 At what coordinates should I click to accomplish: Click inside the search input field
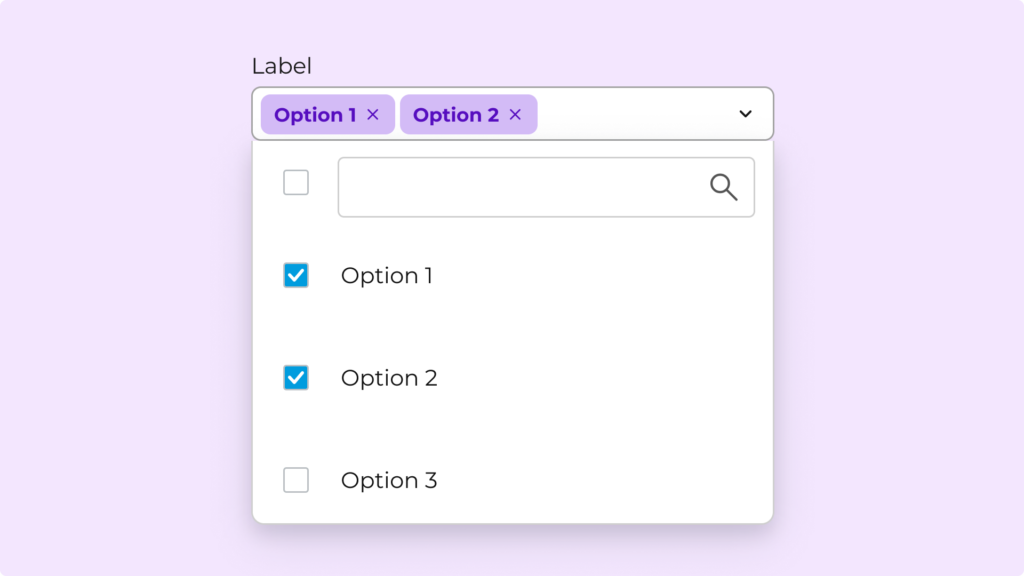[x=520, y=187]
